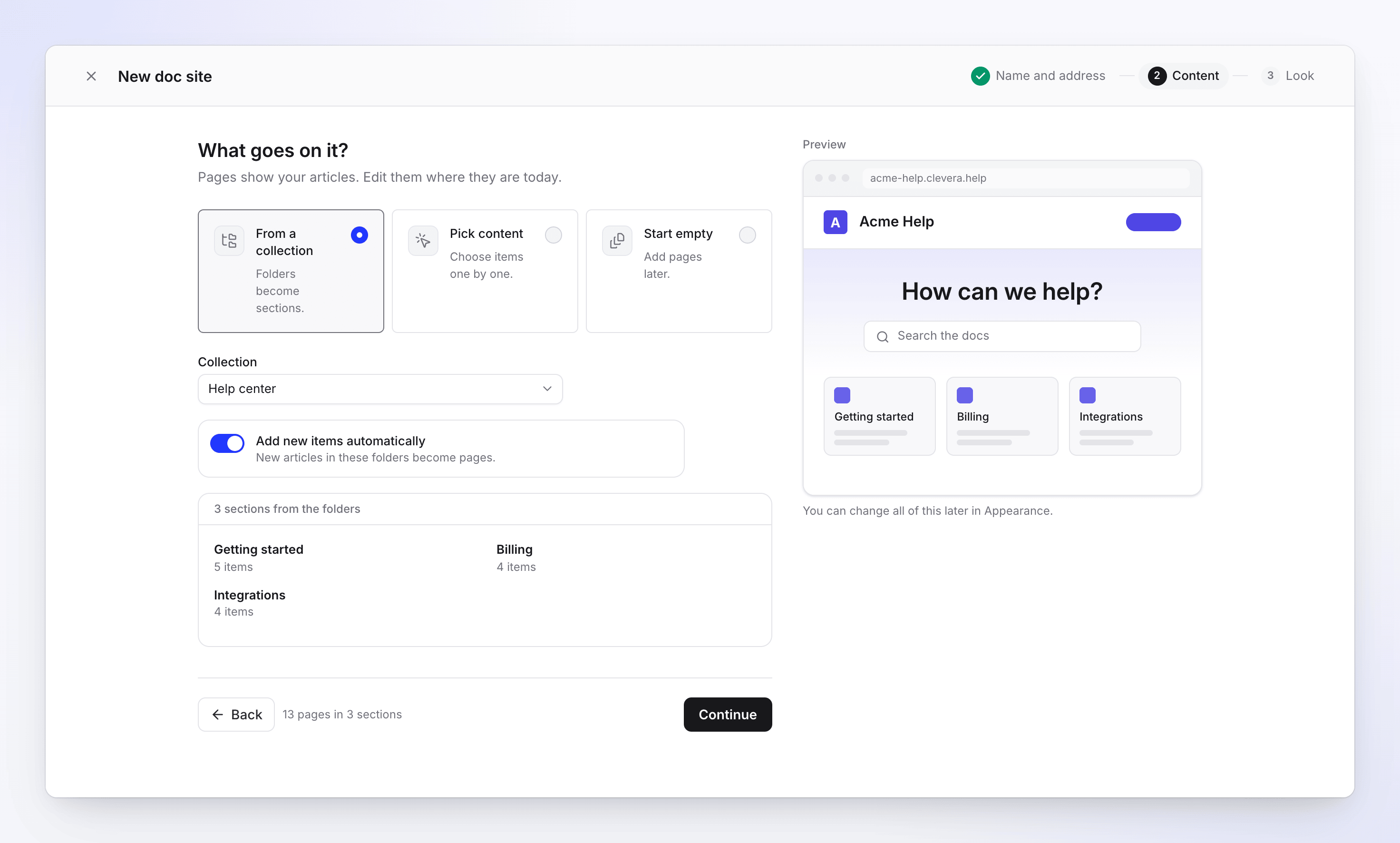The width and height of the screenshot is (1400, 843).
Task: Click 'You can change all of this later' note
Action: tap(928, 511)
